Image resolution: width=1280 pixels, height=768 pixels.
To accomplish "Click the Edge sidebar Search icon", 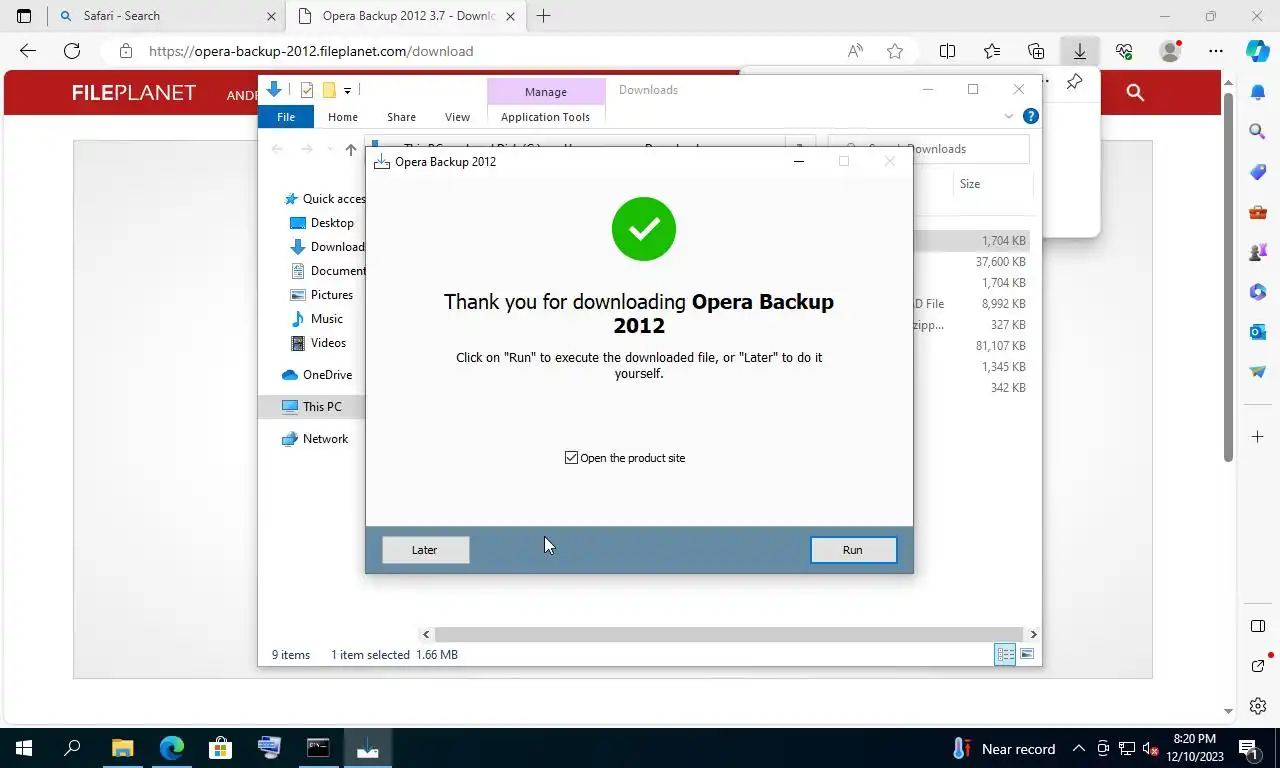I will click(1258, 131).
